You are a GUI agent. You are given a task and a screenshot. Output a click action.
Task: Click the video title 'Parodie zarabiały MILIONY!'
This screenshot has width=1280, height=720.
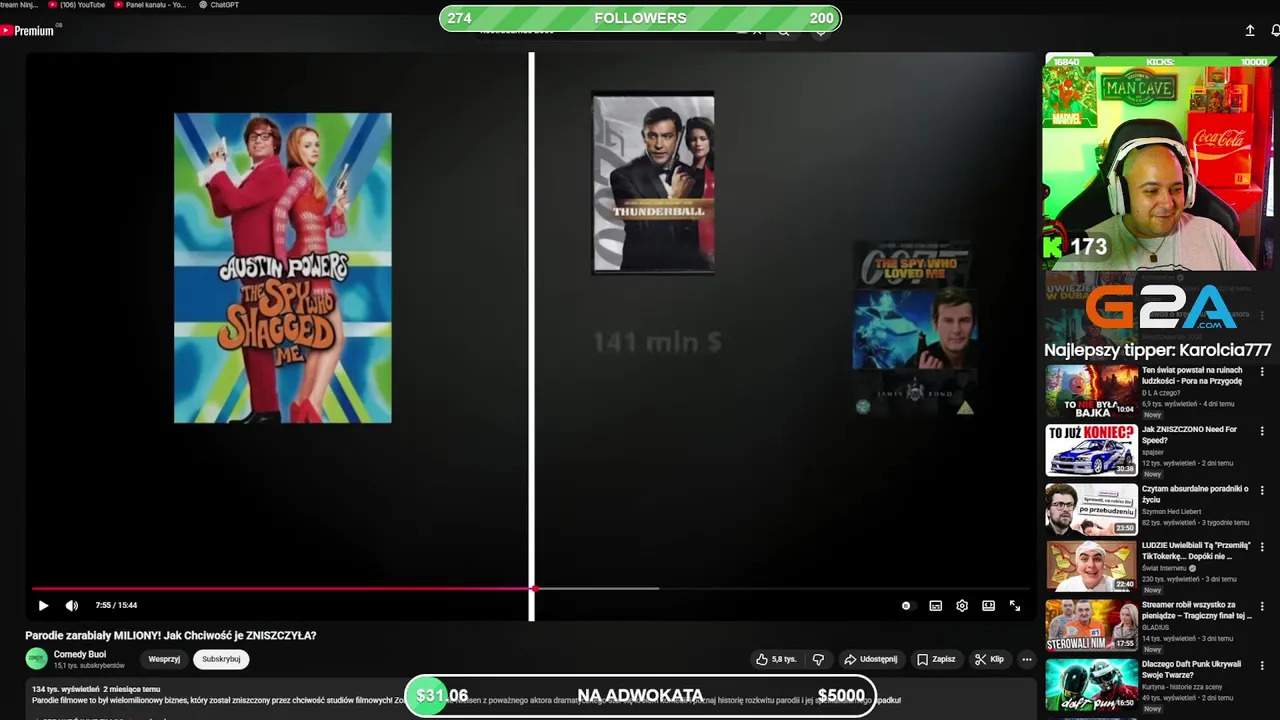click(x=171, y=635)
